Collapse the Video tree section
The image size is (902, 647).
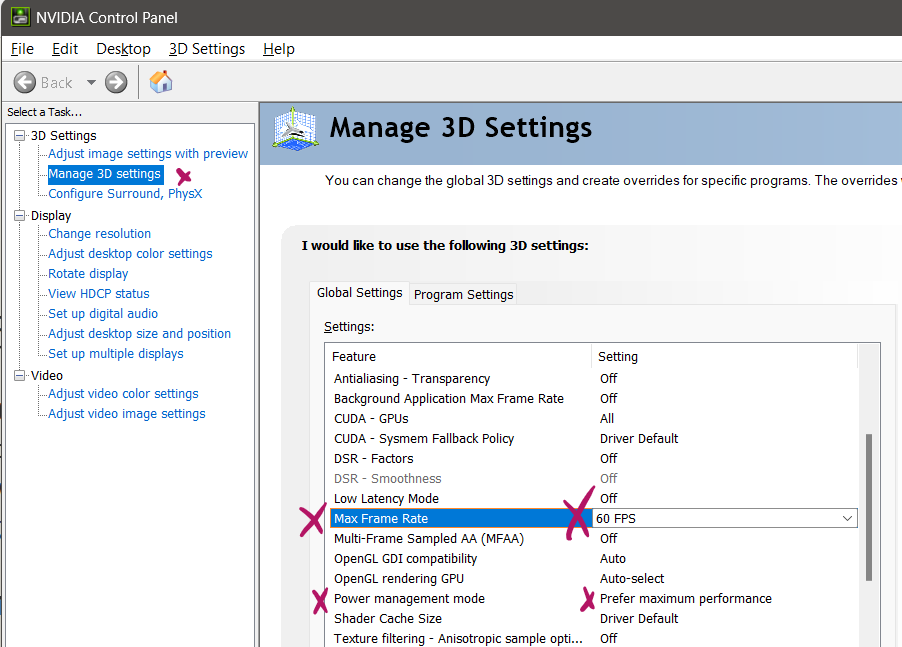tap(18, 374)
